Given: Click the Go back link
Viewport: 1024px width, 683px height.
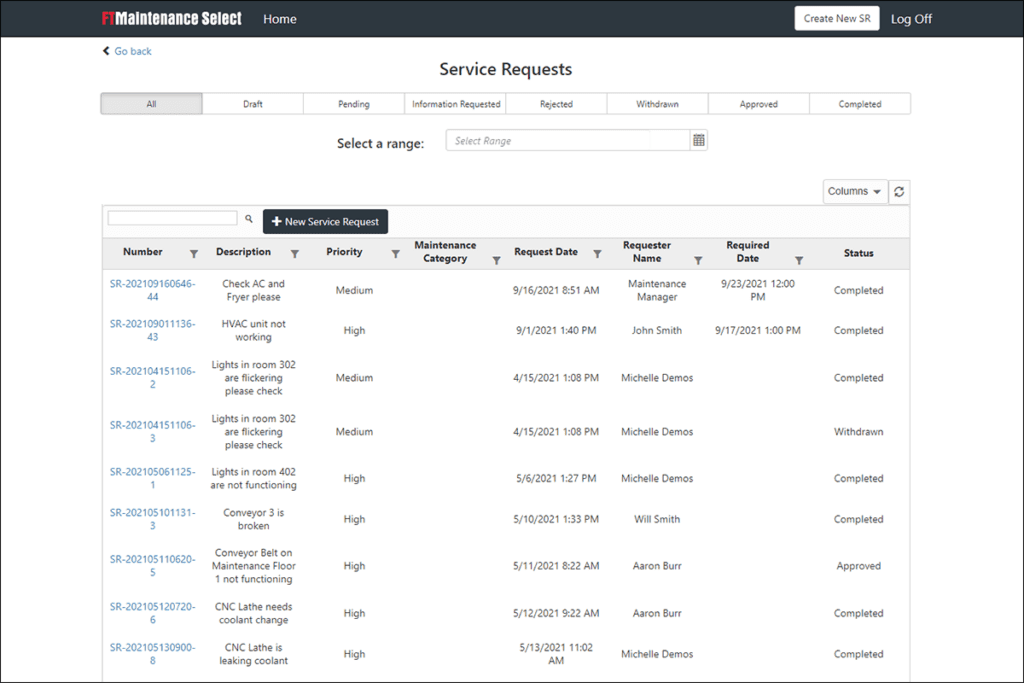Looking at the screenshot, I should tap(133, 51).
